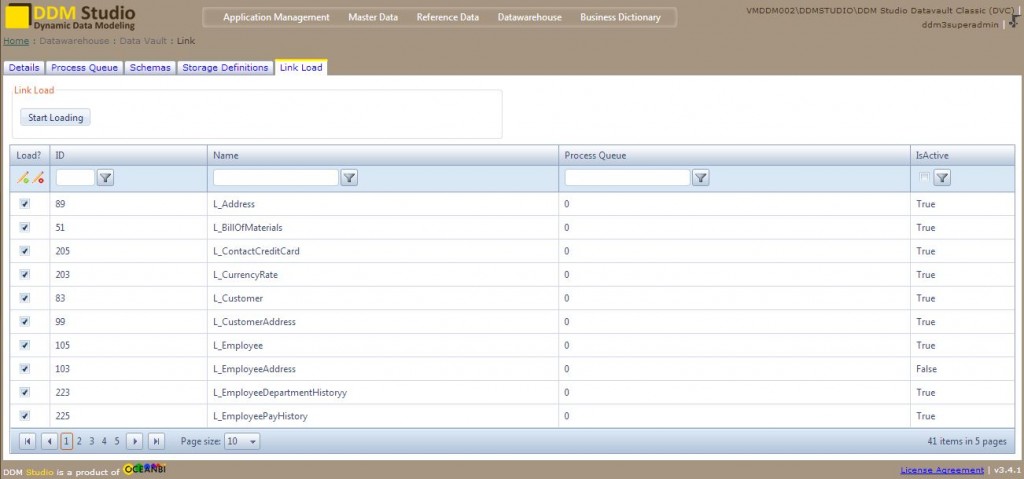The image size is (1024, 479).
Task: Click the Start Loading button
Action: 56,118
